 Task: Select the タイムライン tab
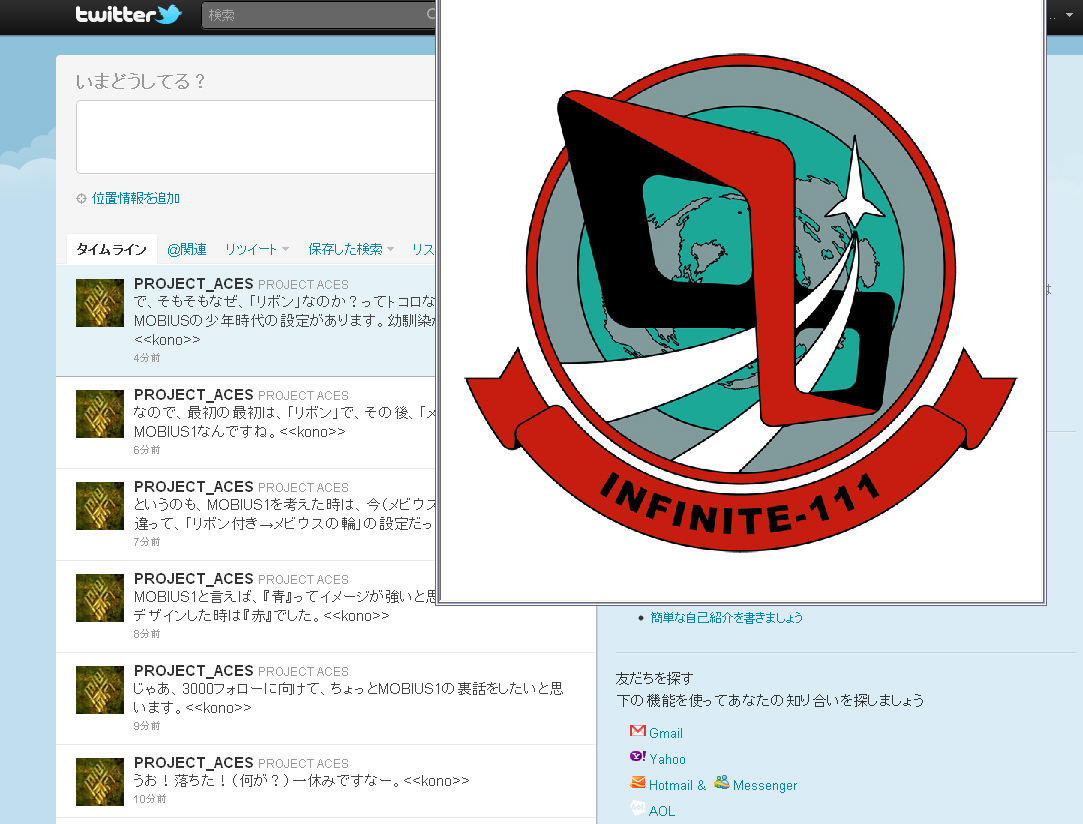[111, 249]
